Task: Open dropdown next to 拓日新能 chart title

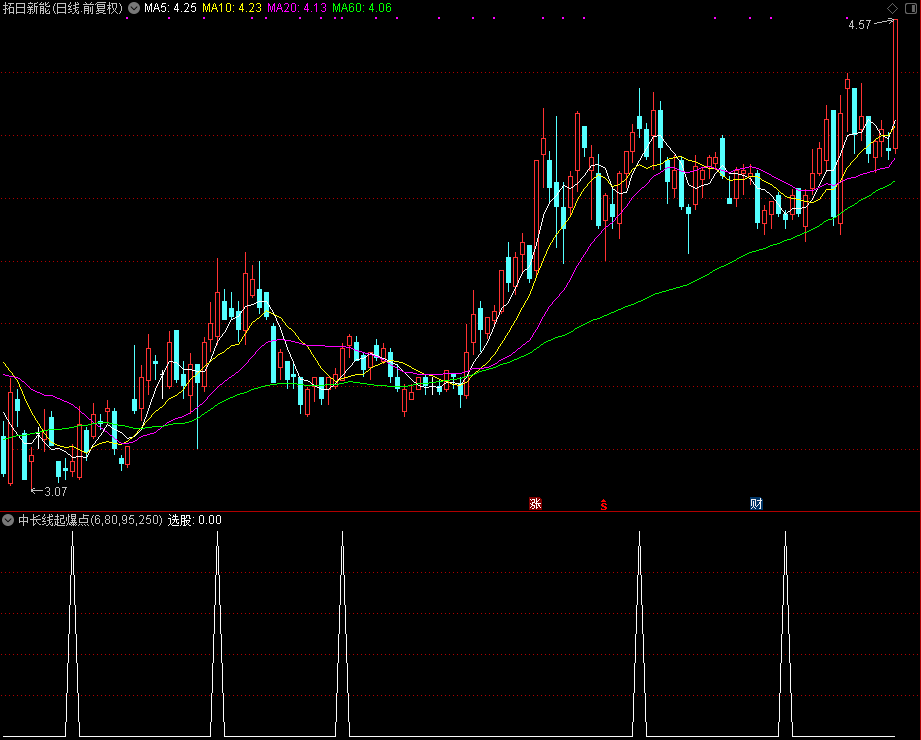Action: point(133,8)
